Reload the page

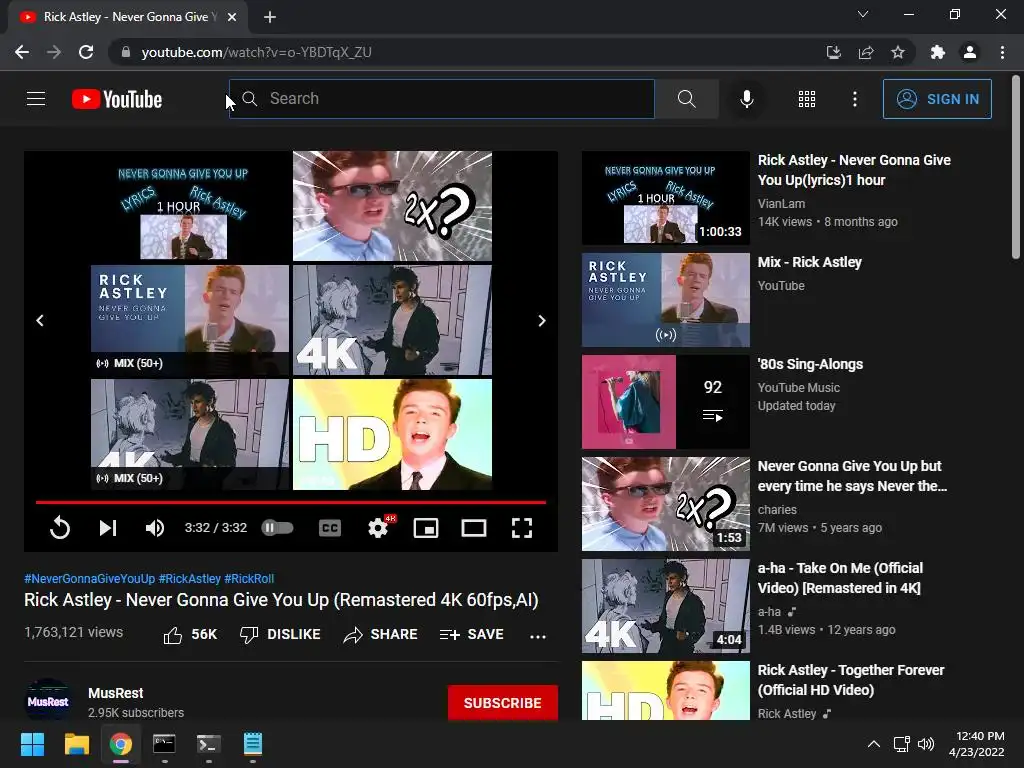click(86, 52)
